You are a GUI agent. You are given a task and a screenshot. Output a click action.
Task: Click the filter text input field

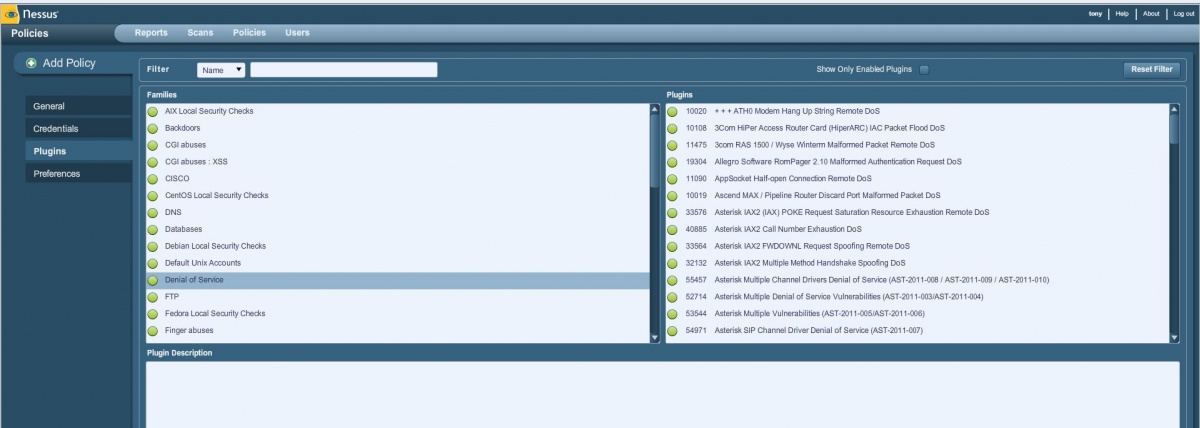pyautogui.click(x=344, y=70)
